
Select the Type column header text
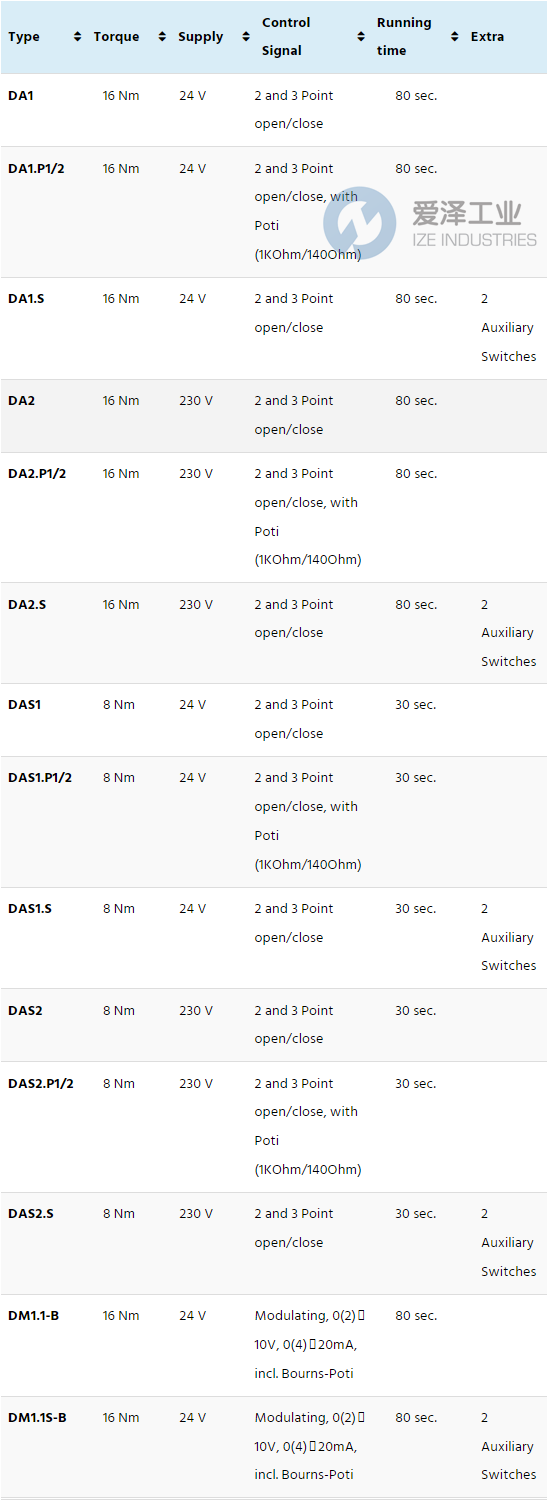click(24, 37)
